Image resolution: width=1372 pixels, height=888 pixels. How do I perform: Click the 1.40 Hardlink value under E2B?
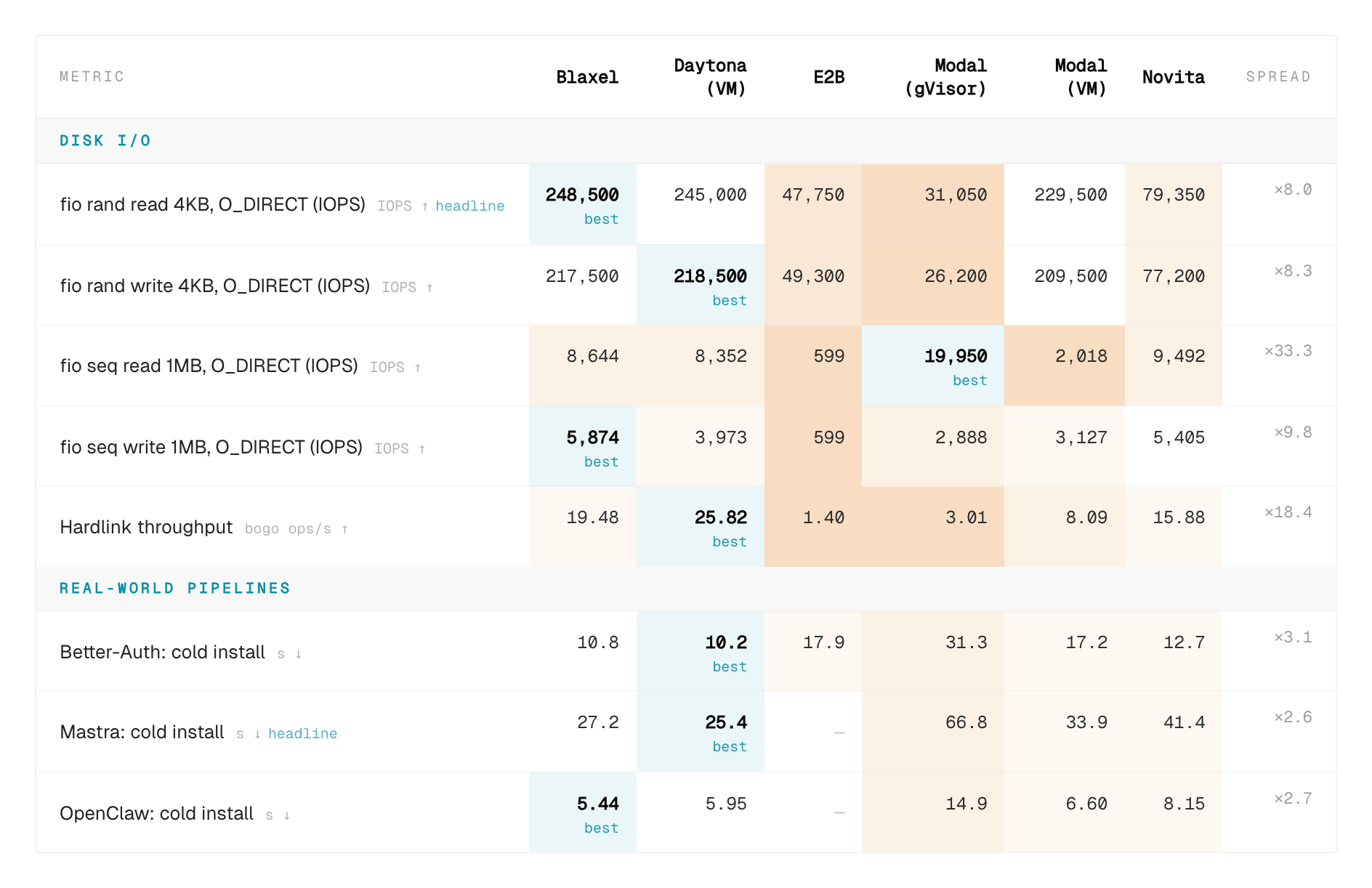[823, 518]
